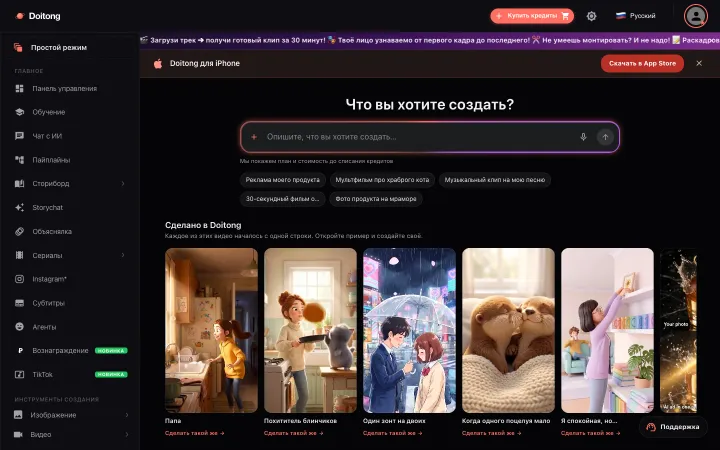Click Купить кредиты button
Viewport: 720px width, 450px height.
point(532,16)
